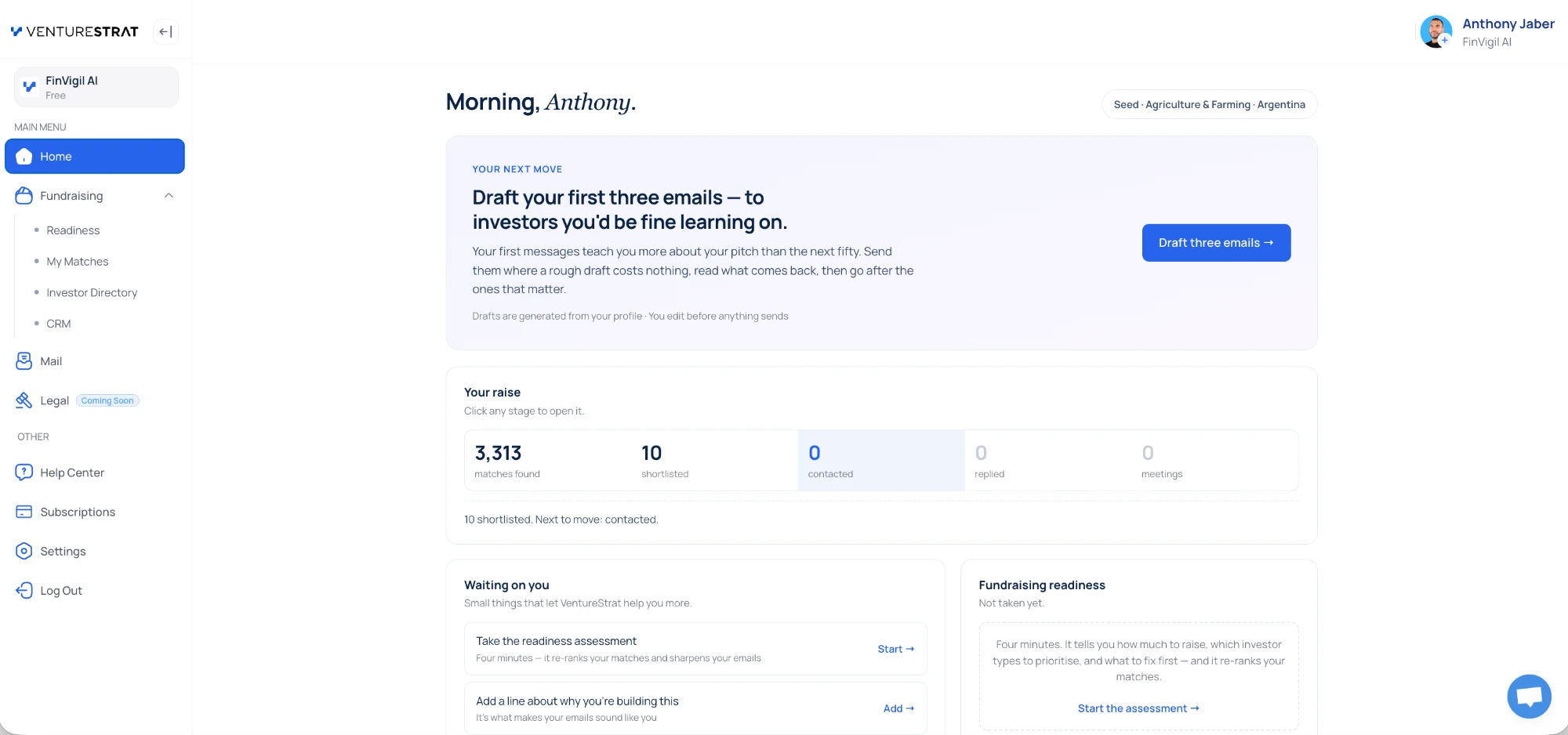Click Anthony Jaber's profile avatar
Screen dimensions: 1568x735
coord(1436,32)
